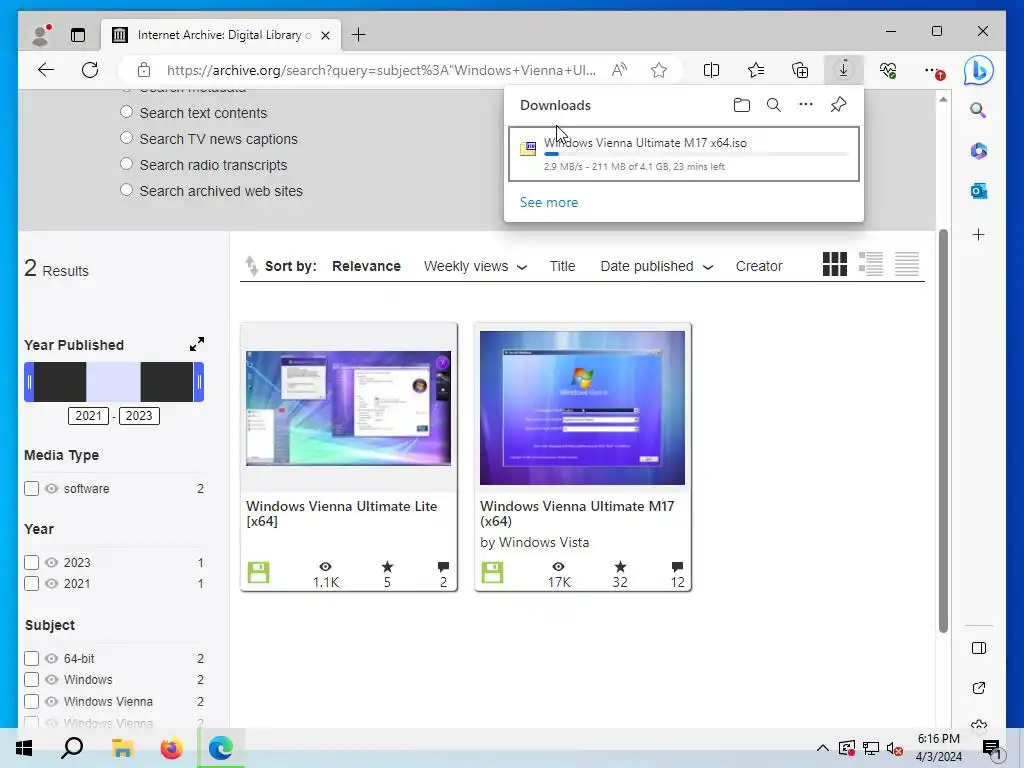
Task: Select Search archived web sites option
Action: pos(127,191)
